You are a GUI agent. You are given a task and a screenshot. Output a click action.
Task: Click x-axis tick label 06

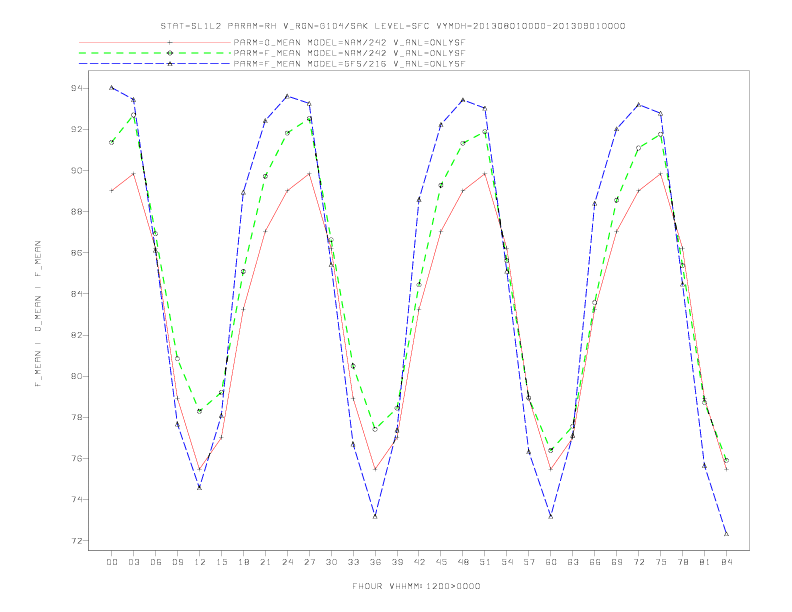click(x=156, y=562)
